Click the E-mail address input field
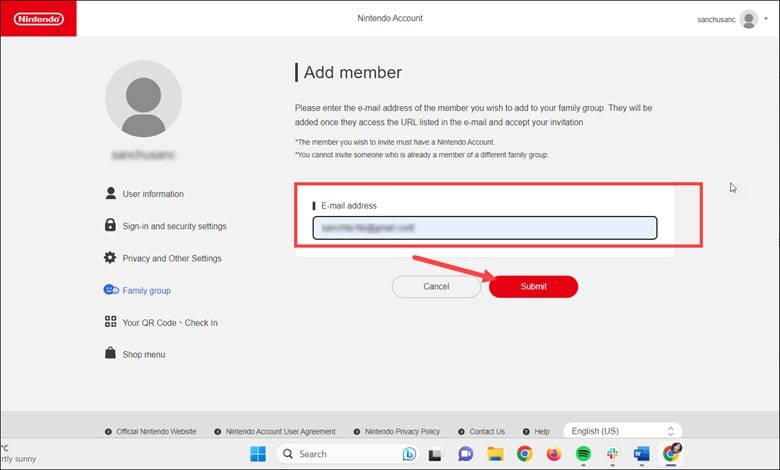780x470 pixels. (485, 228)
